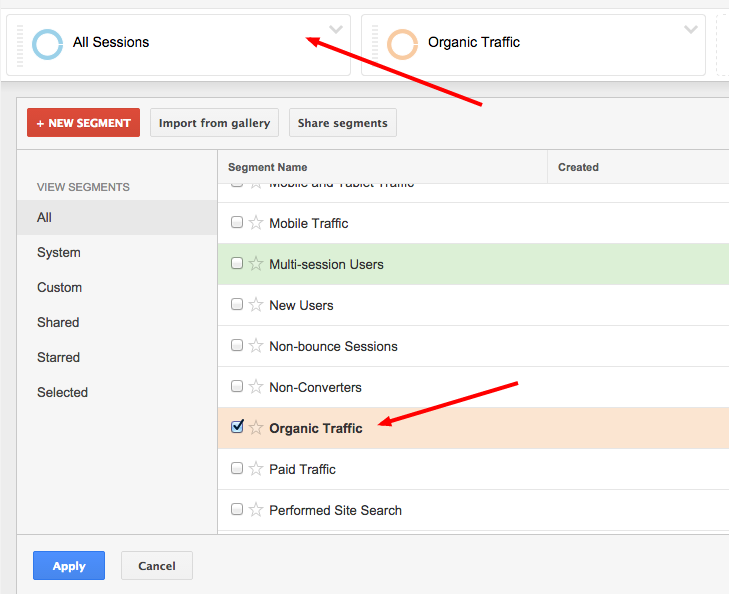Star the Paid Traffic segment
This screenshot has width=729, height=594.
[256, 468]
